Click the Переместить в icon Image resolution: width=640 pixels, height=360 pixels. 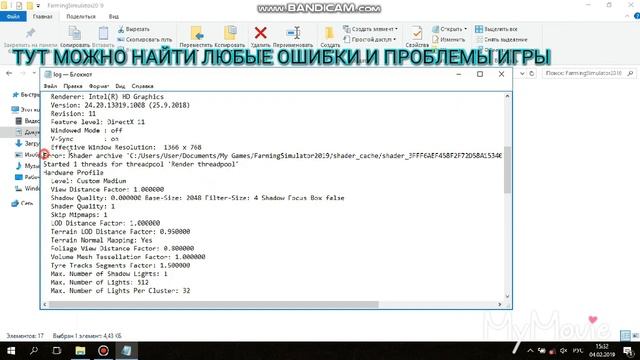[196, 33]
